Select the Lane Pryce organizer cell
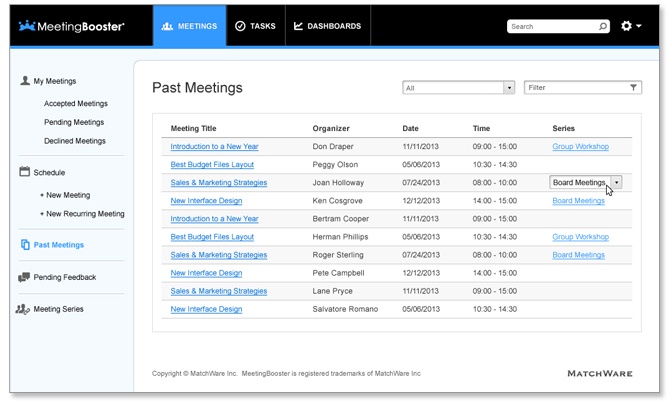This screenshot has width=669, height=404. coord(332,291)
